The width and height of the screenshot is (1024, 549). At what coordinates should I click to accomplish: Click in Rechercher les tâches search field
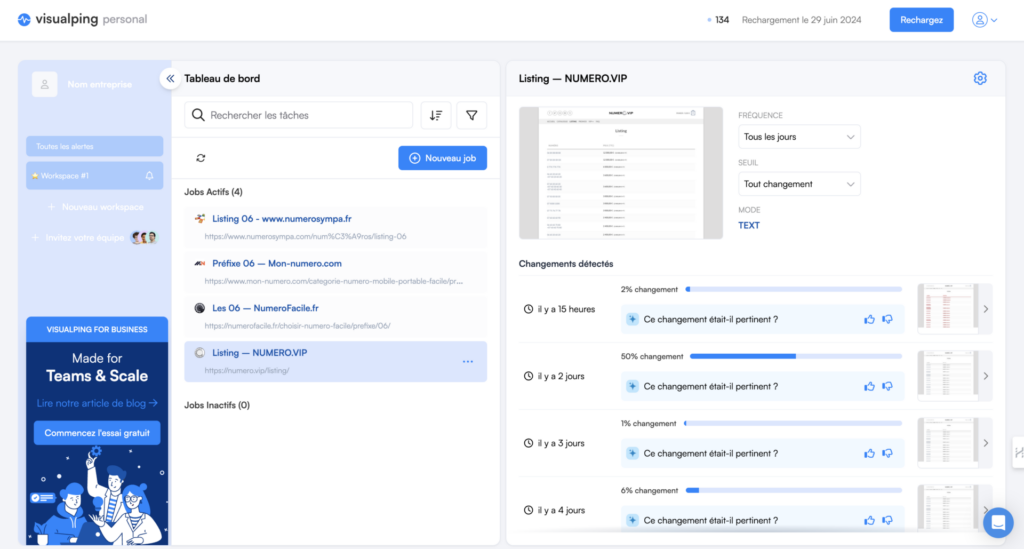(298, 116)
